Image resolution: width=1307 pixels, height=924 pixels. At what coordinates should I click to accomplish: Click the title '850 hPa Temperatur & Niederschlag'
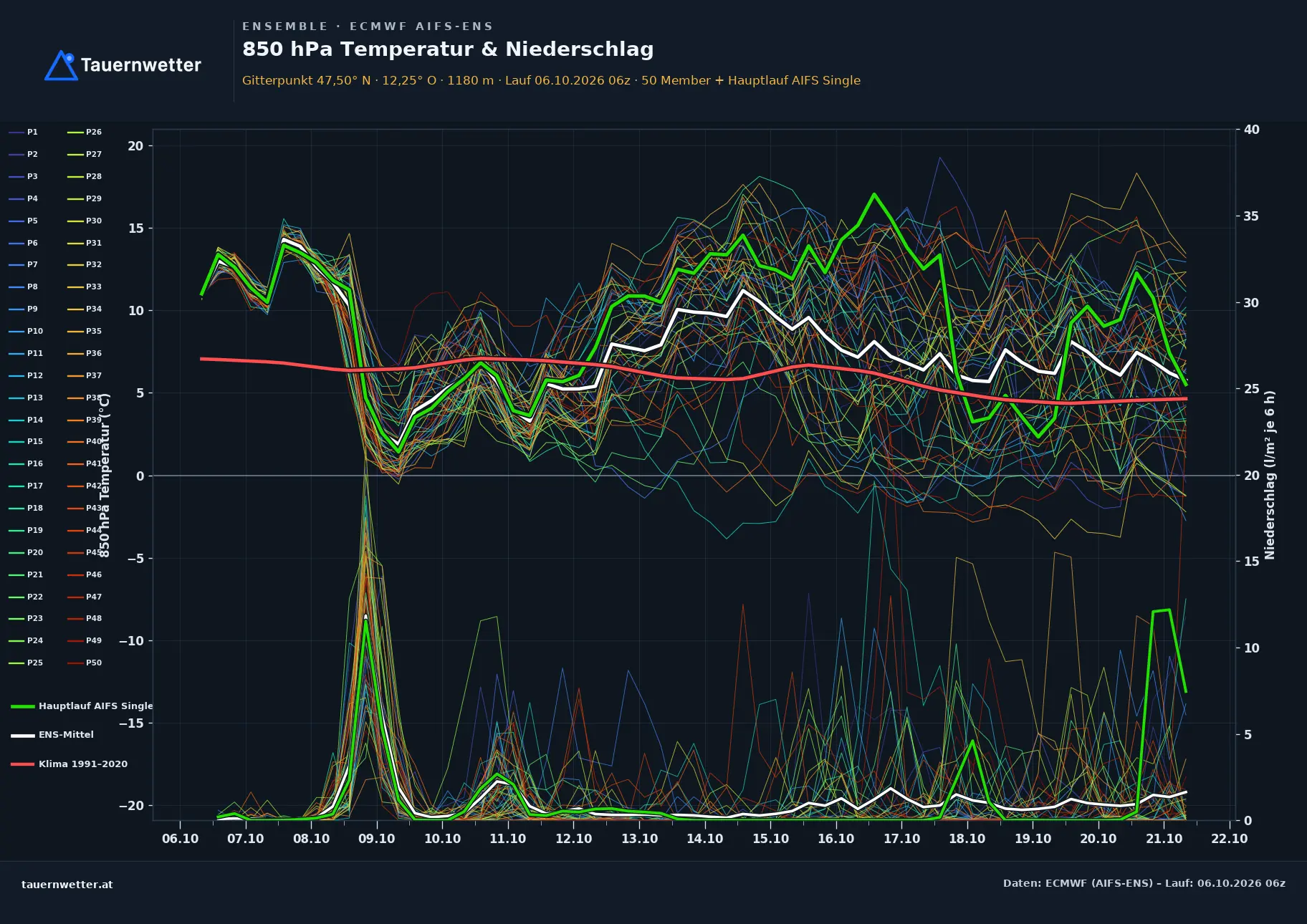click(448, 49)
